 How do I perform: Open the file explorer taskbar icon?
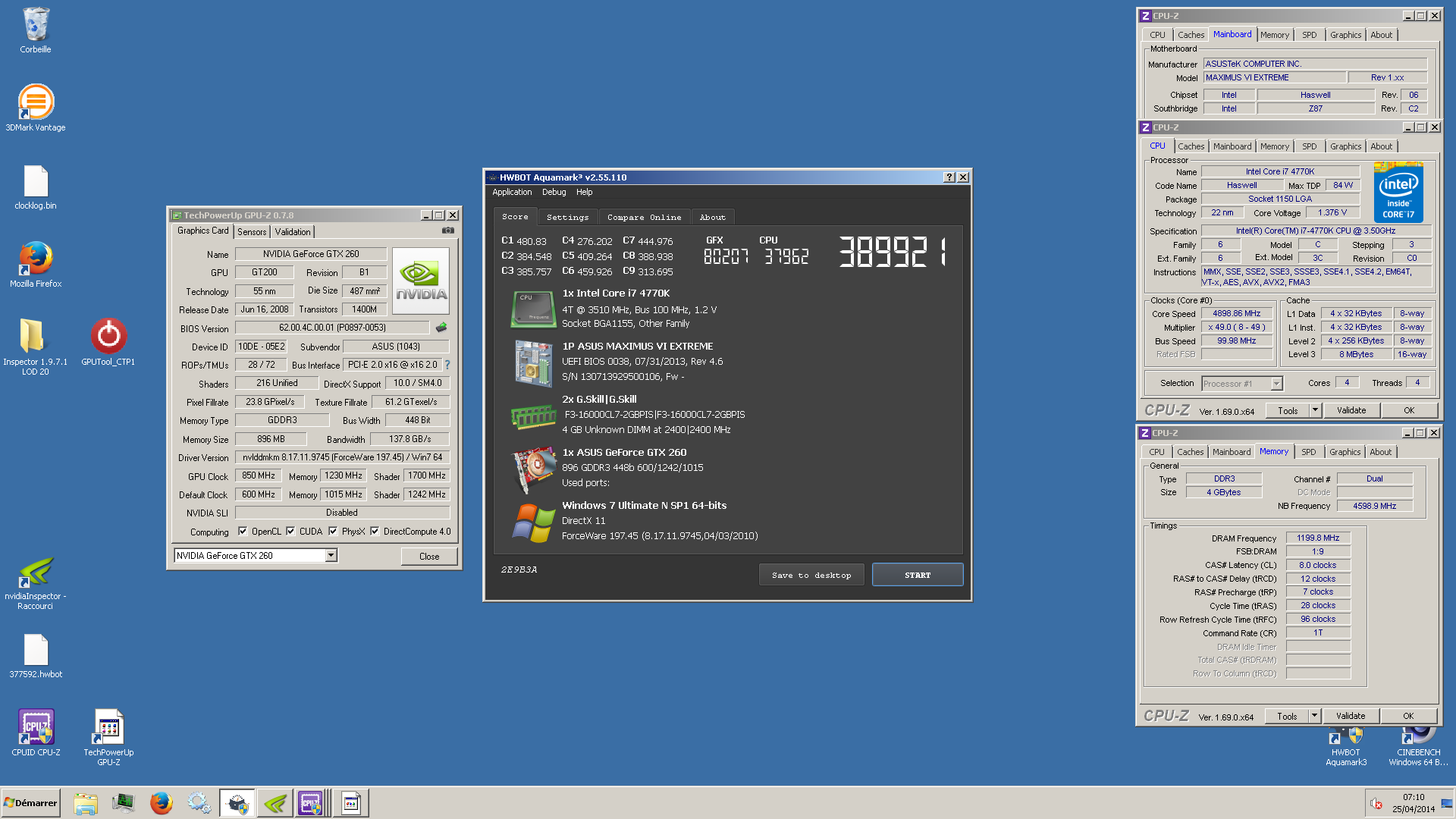(86, 803)
